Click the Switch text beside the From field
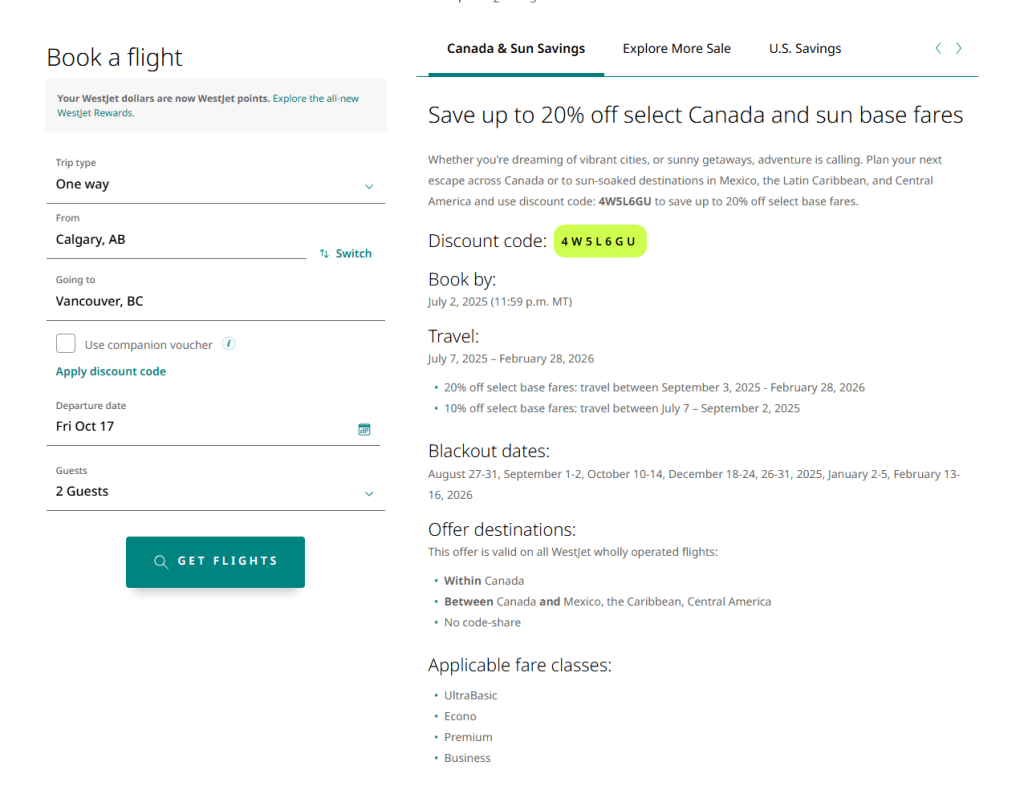 click(x=353, y=254)
